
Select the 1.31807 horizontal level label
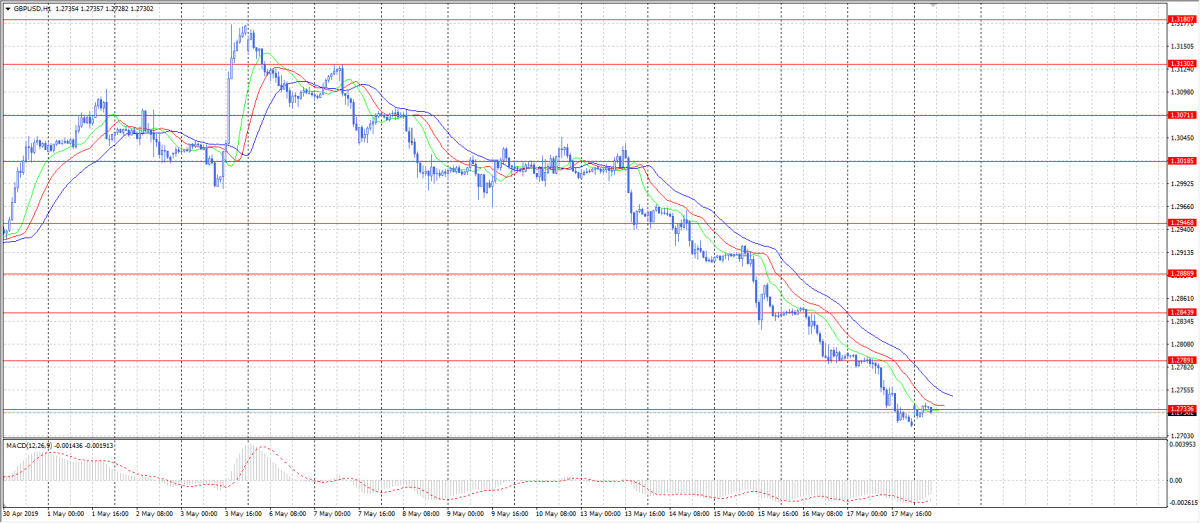coord(1181,19)
